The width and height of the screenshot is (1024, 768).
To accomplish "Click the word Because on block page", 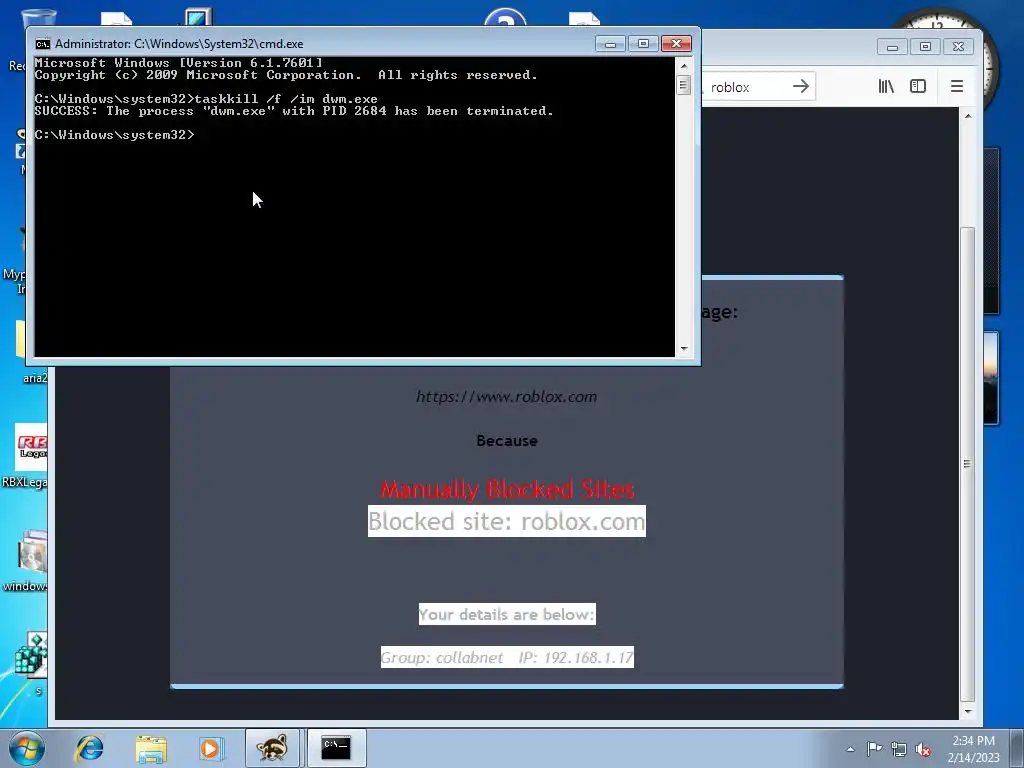I will 507,441.
